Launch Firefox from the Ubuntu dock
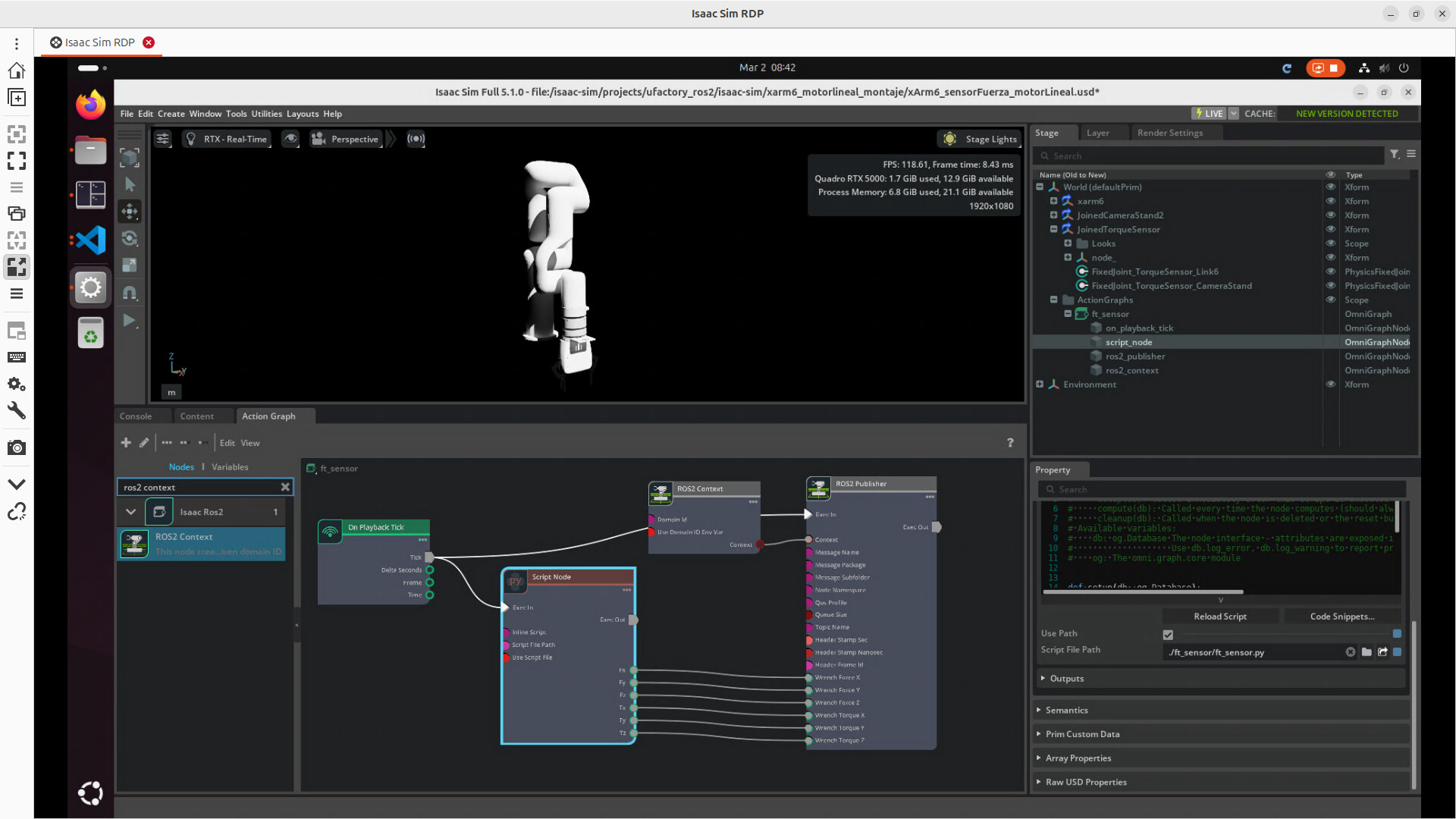 [90, 104]
